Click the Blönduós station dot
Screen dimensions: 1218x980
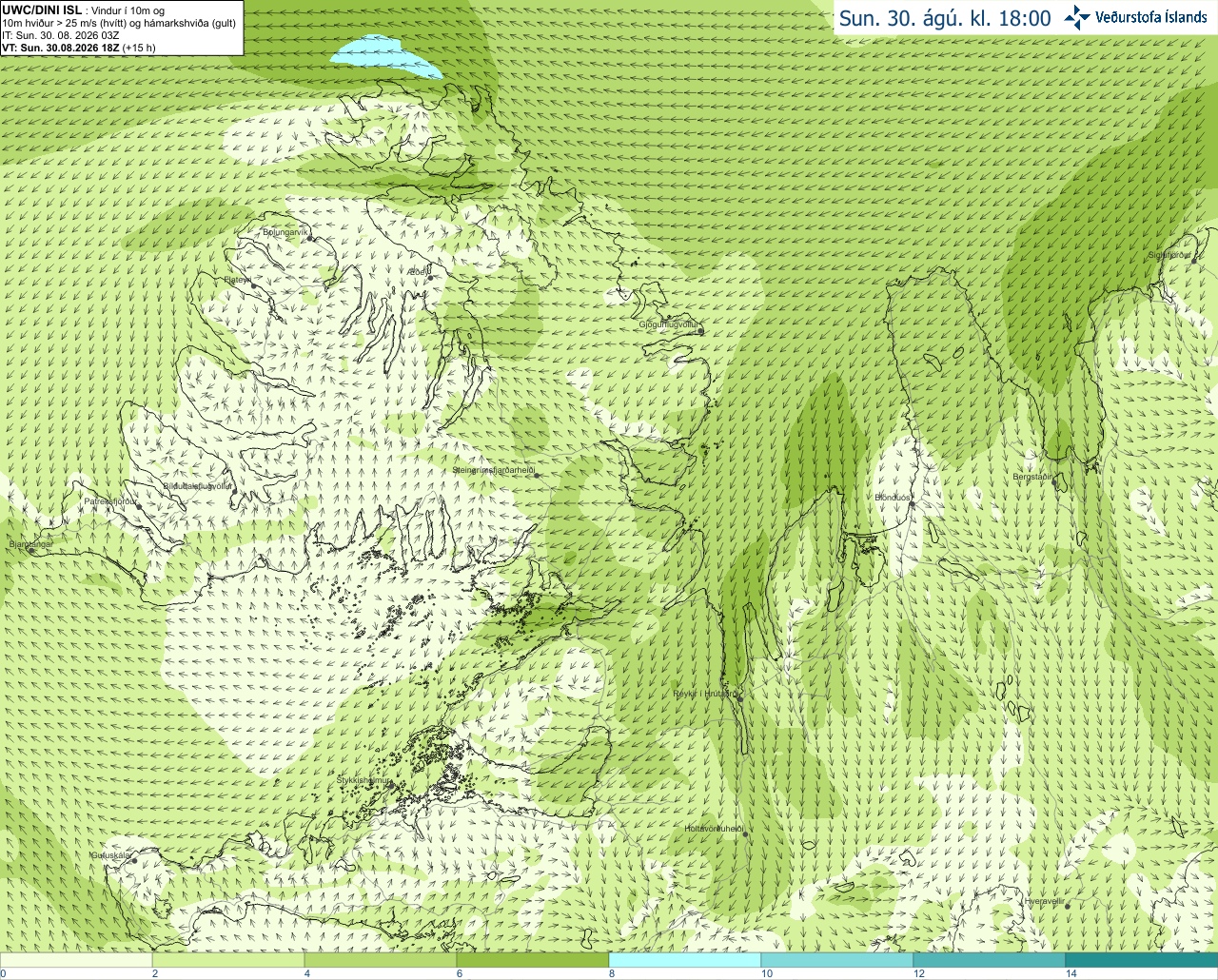tap(912, 505)
